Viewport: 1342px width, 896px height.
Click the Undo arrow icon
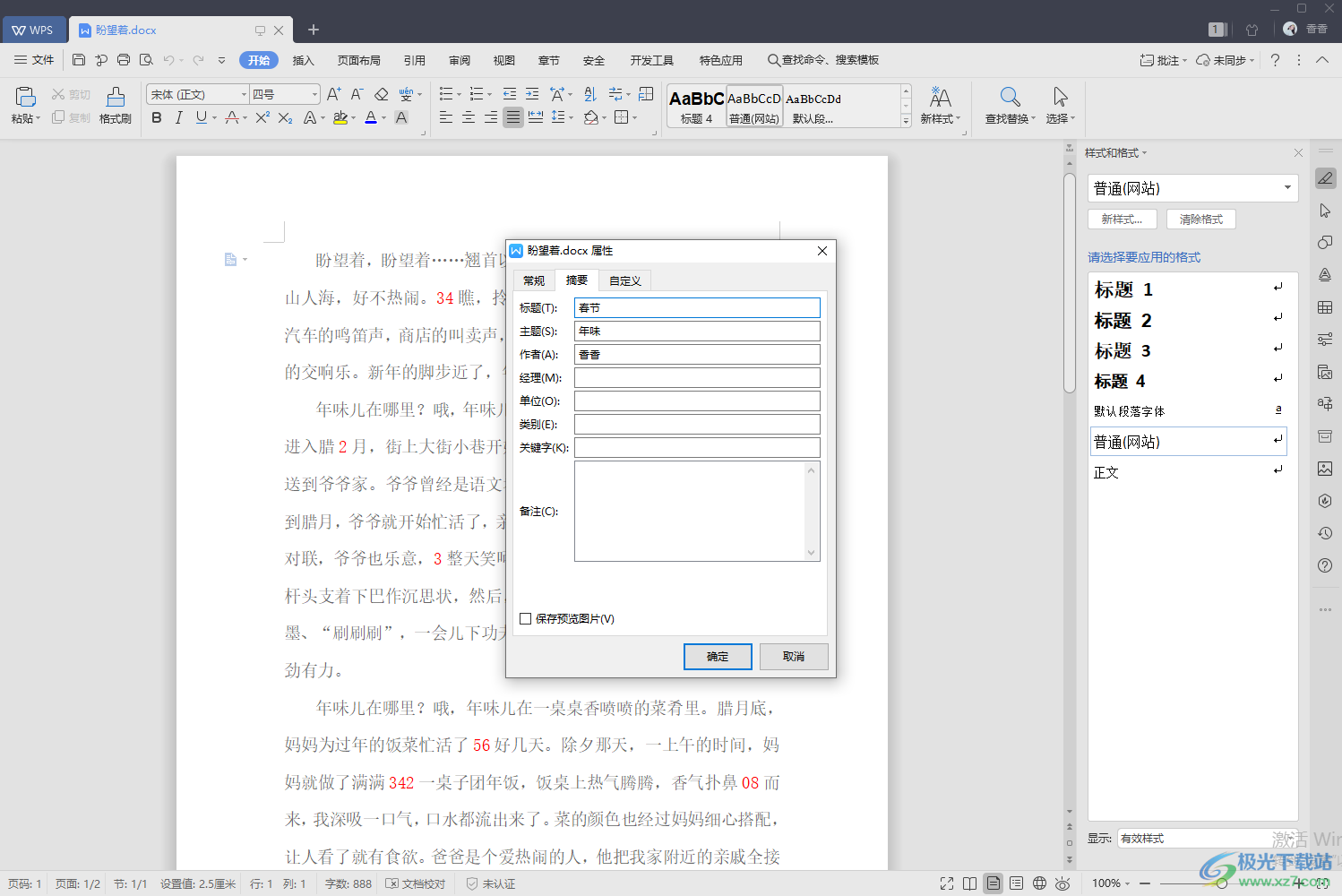click(x=168, y=60)
